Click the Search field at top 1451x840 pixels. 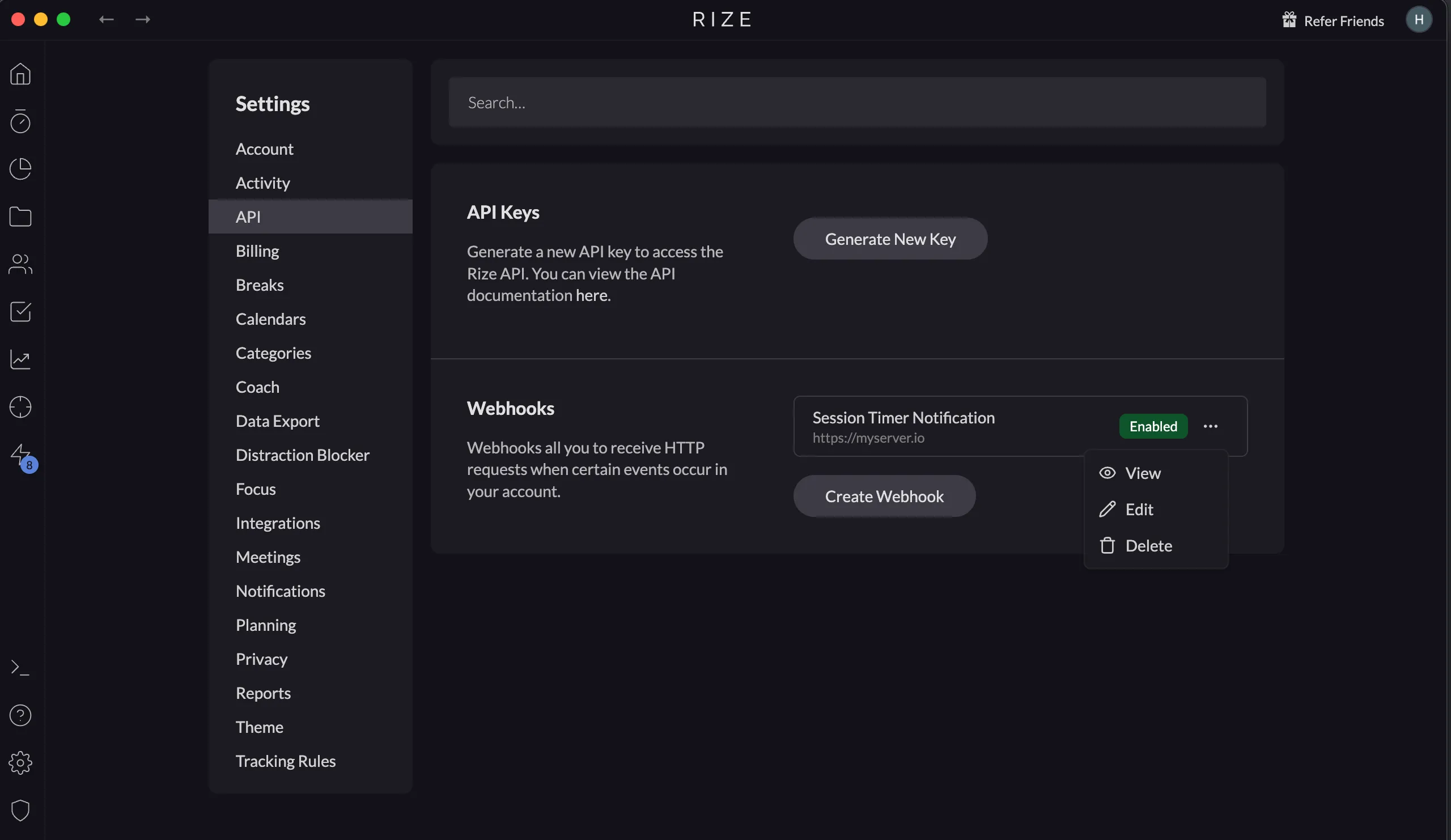(x=857, y=102)
